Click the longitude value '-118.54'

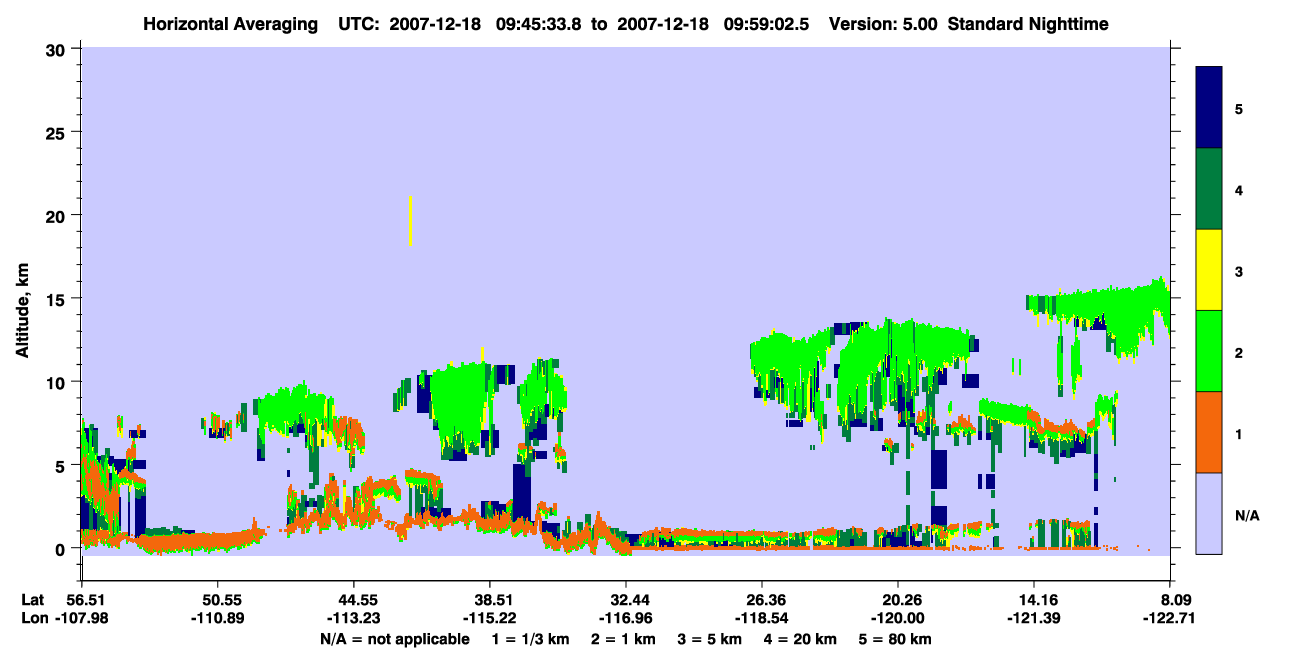[x=762, y=618]
